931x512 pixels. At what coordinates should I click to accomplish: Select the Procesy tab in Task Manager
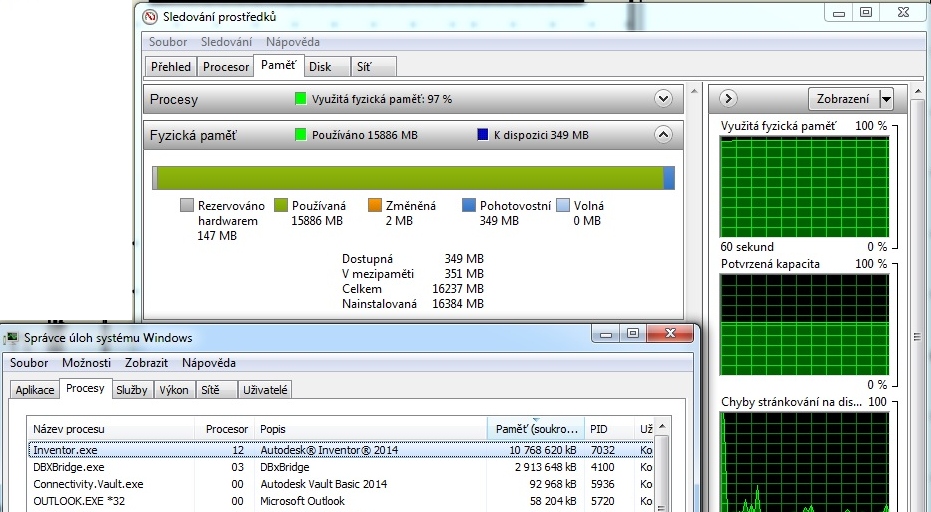pos(86,388)
